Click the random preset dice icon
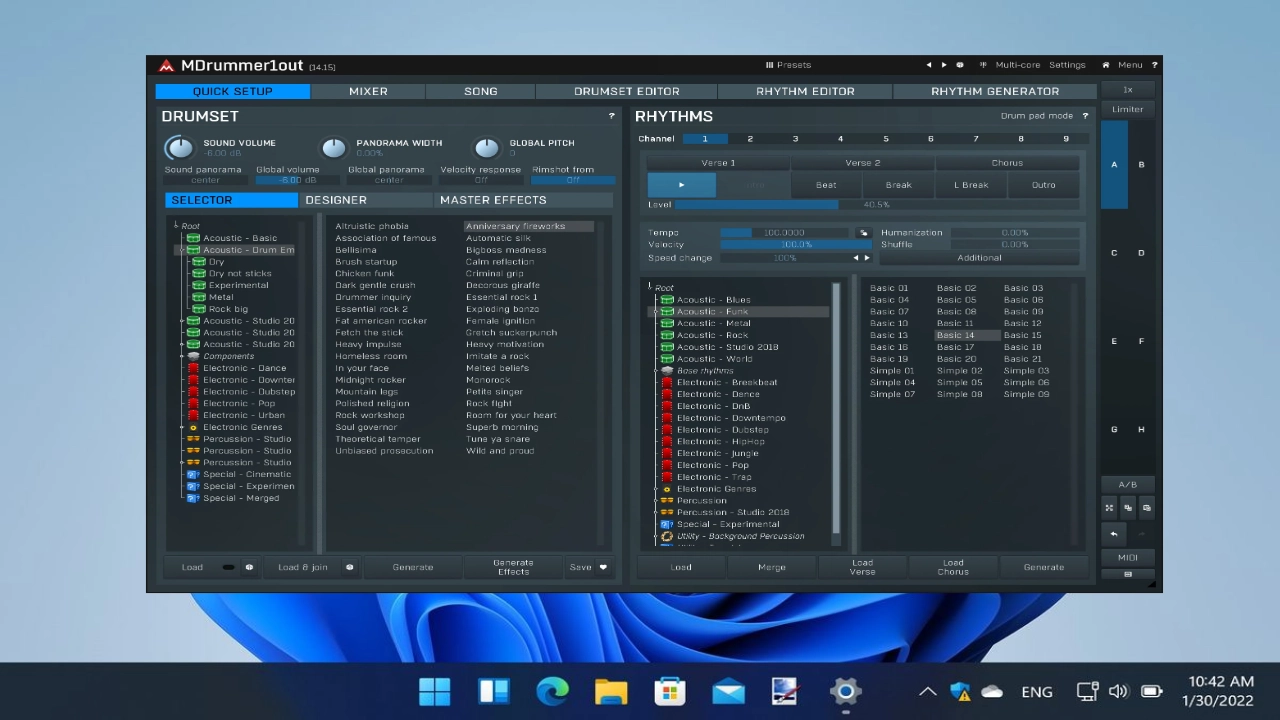This screenshot has height=720, width=1280. [960, 65]
